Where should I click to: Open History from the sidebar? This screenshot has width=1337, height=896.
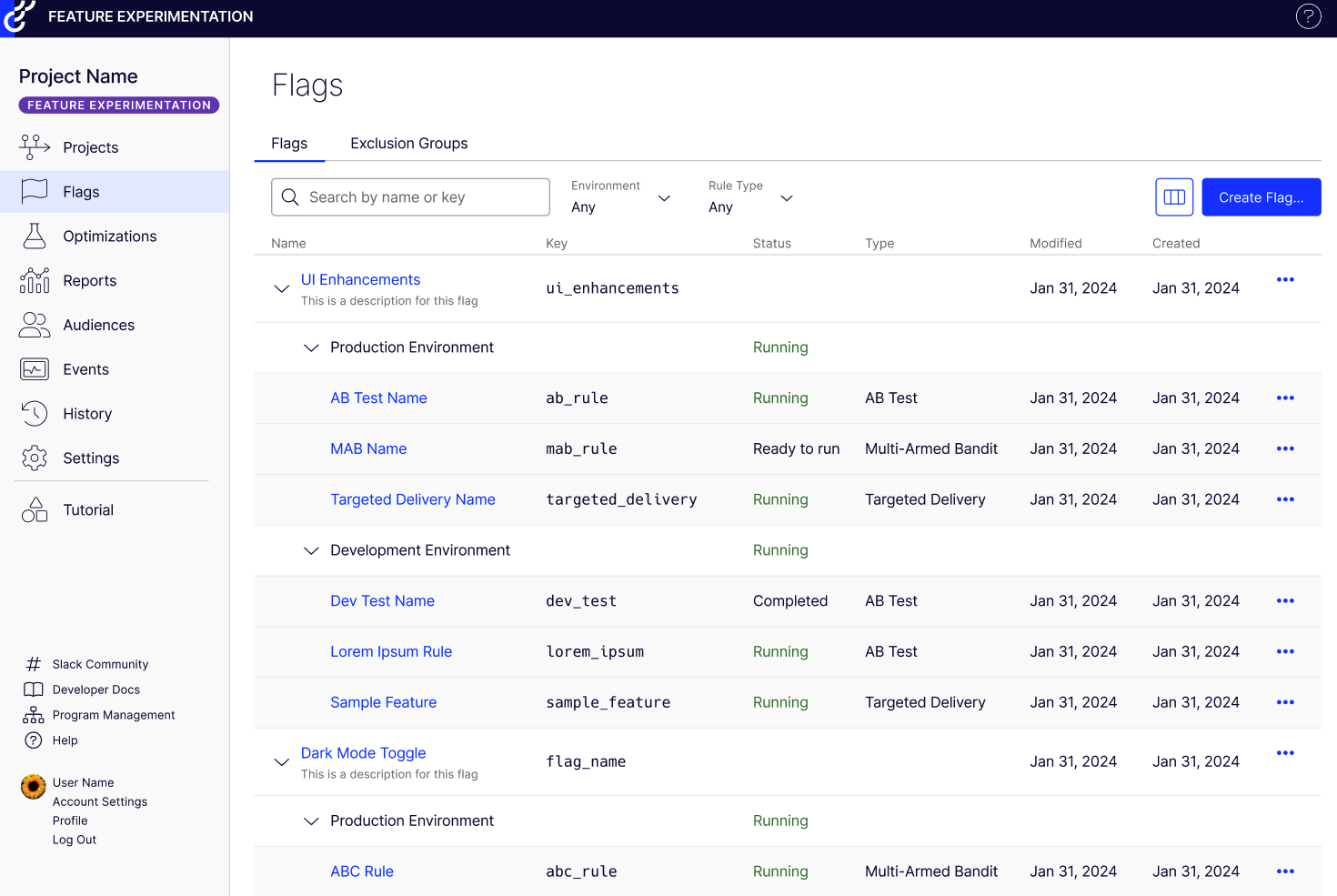[x=87, y=413]
